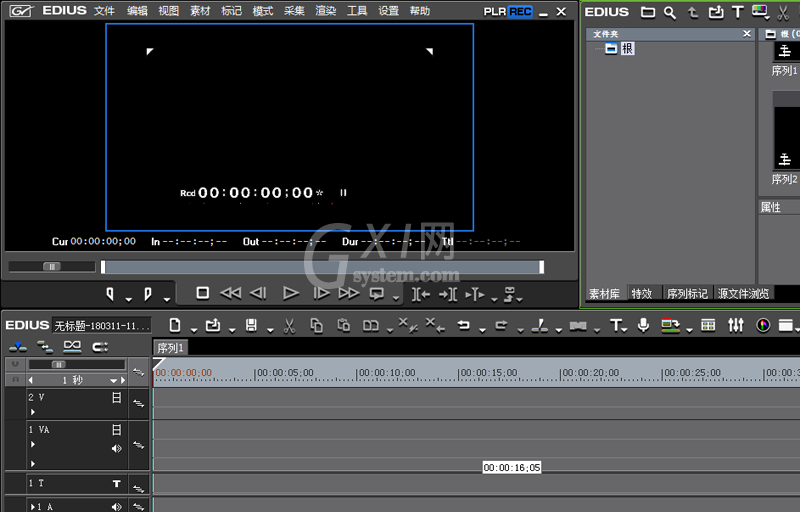
Task: Click New sequence icon in timeline toolbar
Action: point(175,325)
